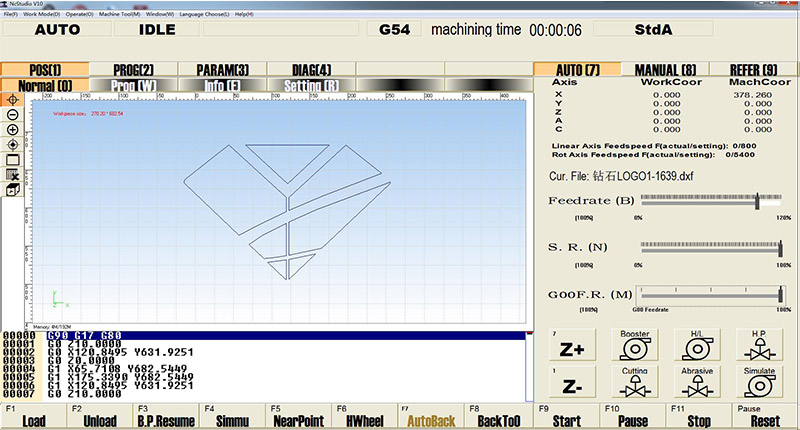Zoom in using the plus magnifier icon

coord(13,130)
